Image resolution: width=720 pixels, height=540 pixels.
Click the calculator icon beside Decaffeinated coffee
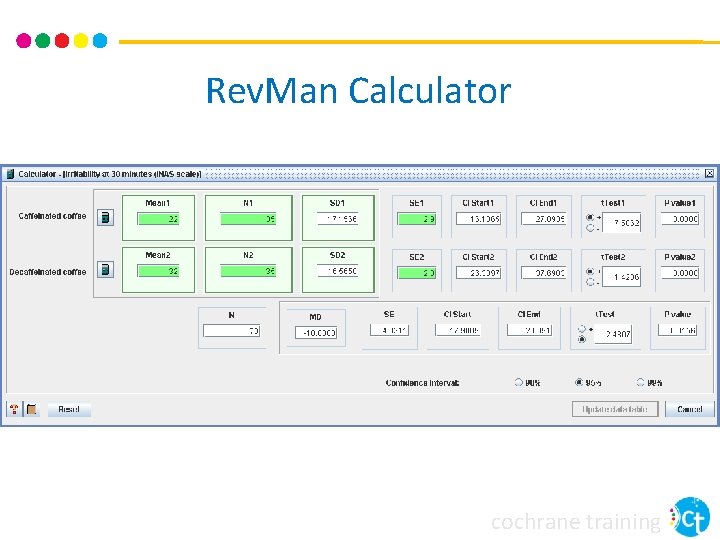106,270
